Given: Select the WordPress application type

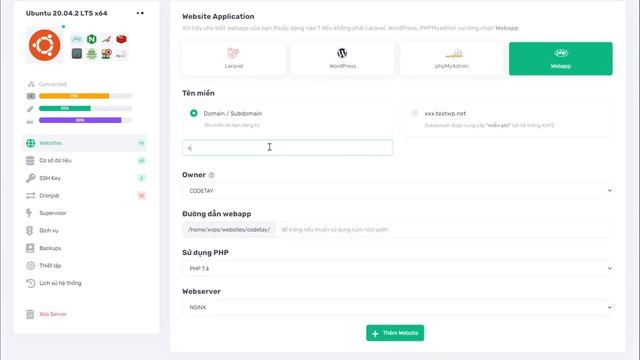Looking at the screenshot, I should (x=342, y=58).
